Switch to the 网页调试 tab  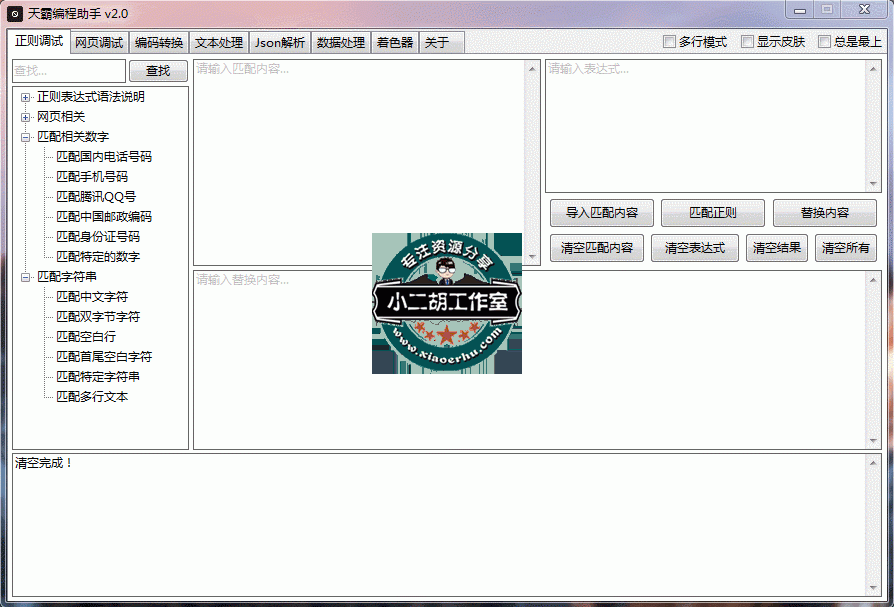tap(99, 43)
